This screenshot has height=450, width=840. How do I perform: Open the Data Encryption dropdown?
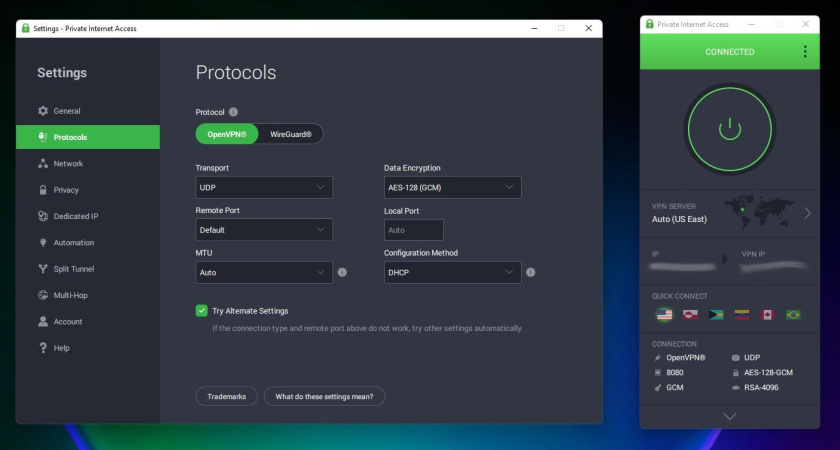tap(452, 187)
